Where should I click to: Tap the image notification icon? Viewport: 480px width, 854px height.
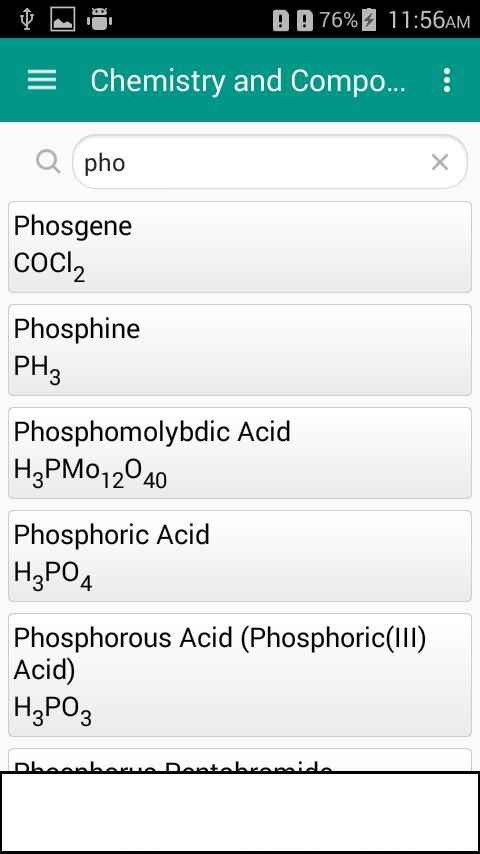(x=63, y=20)
